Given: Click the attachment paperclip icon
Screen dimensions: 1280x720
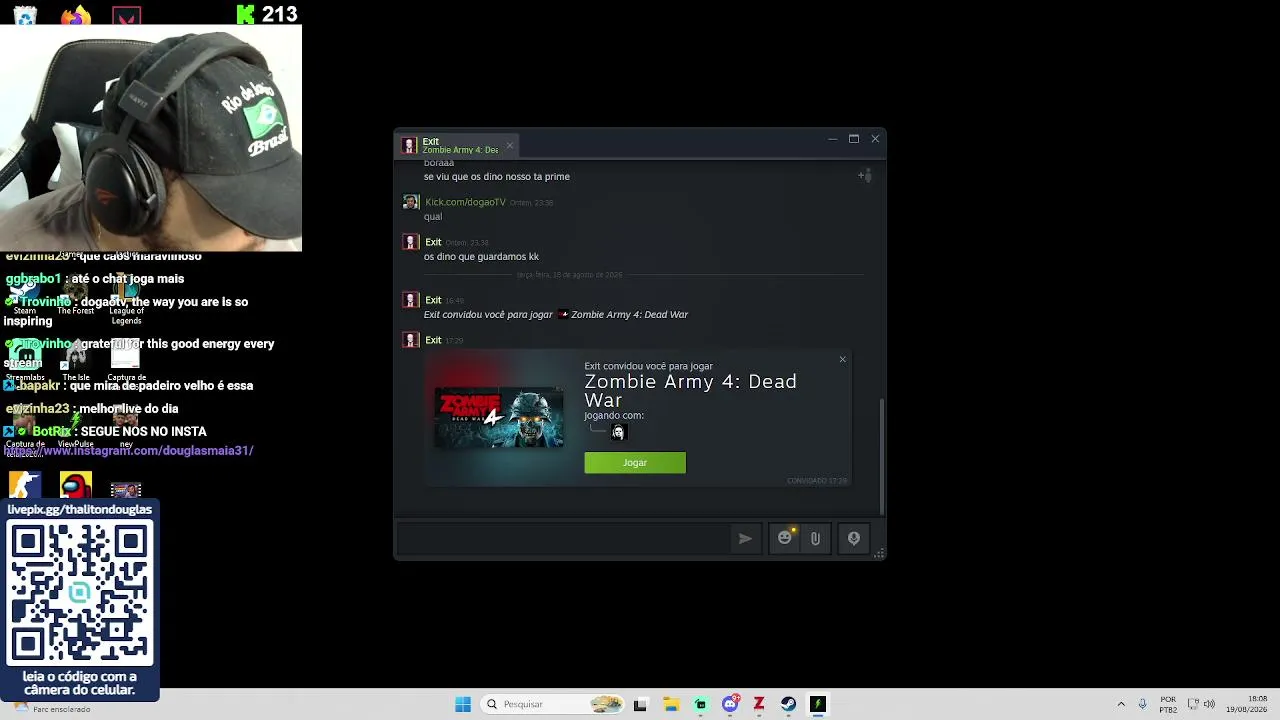Looking at the screenshot, I should coord(815,538).
